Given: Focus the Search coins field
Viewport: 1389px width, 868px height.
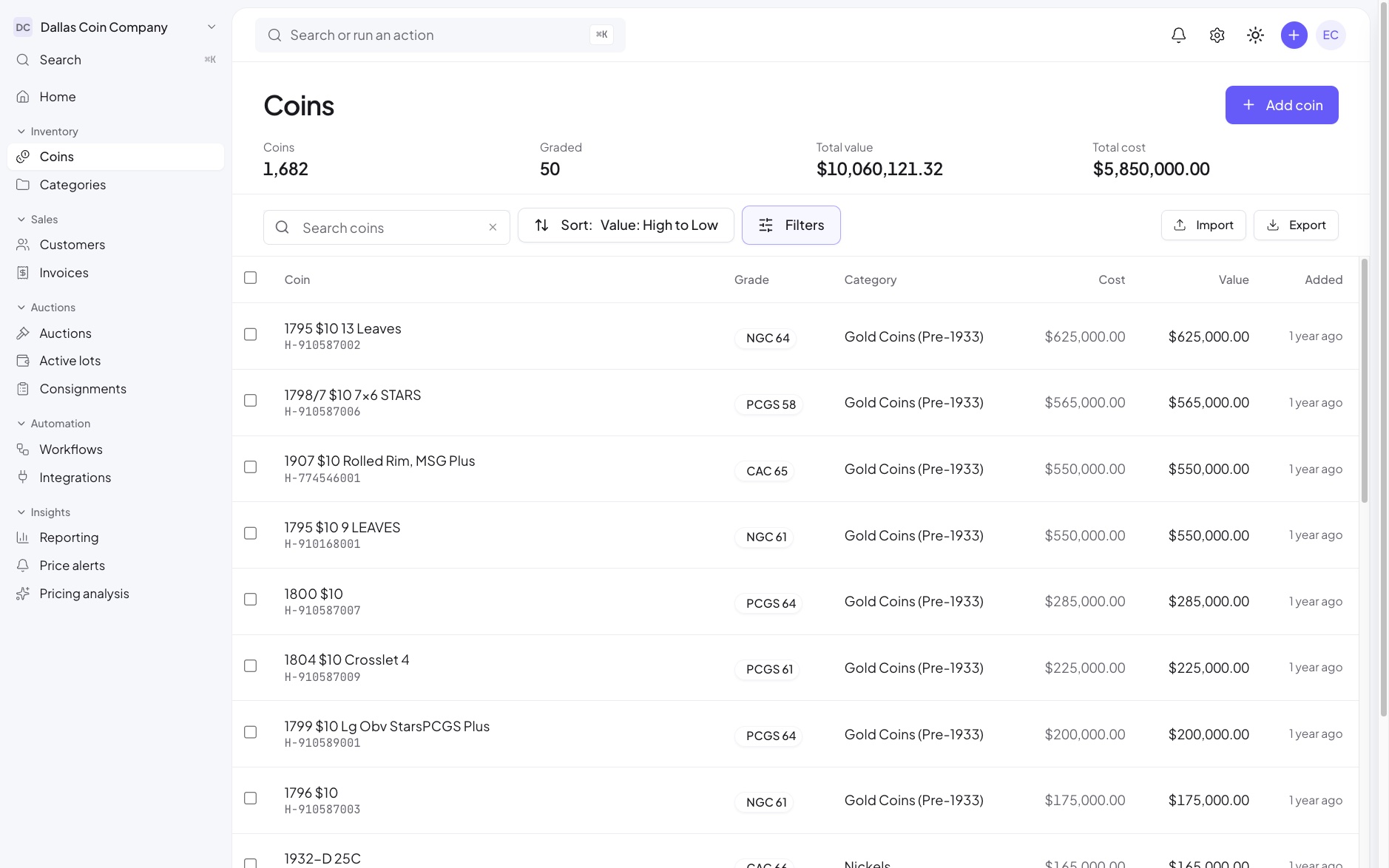Looking at the screenshot, I should pyautogui.click(x=386, y=228).
